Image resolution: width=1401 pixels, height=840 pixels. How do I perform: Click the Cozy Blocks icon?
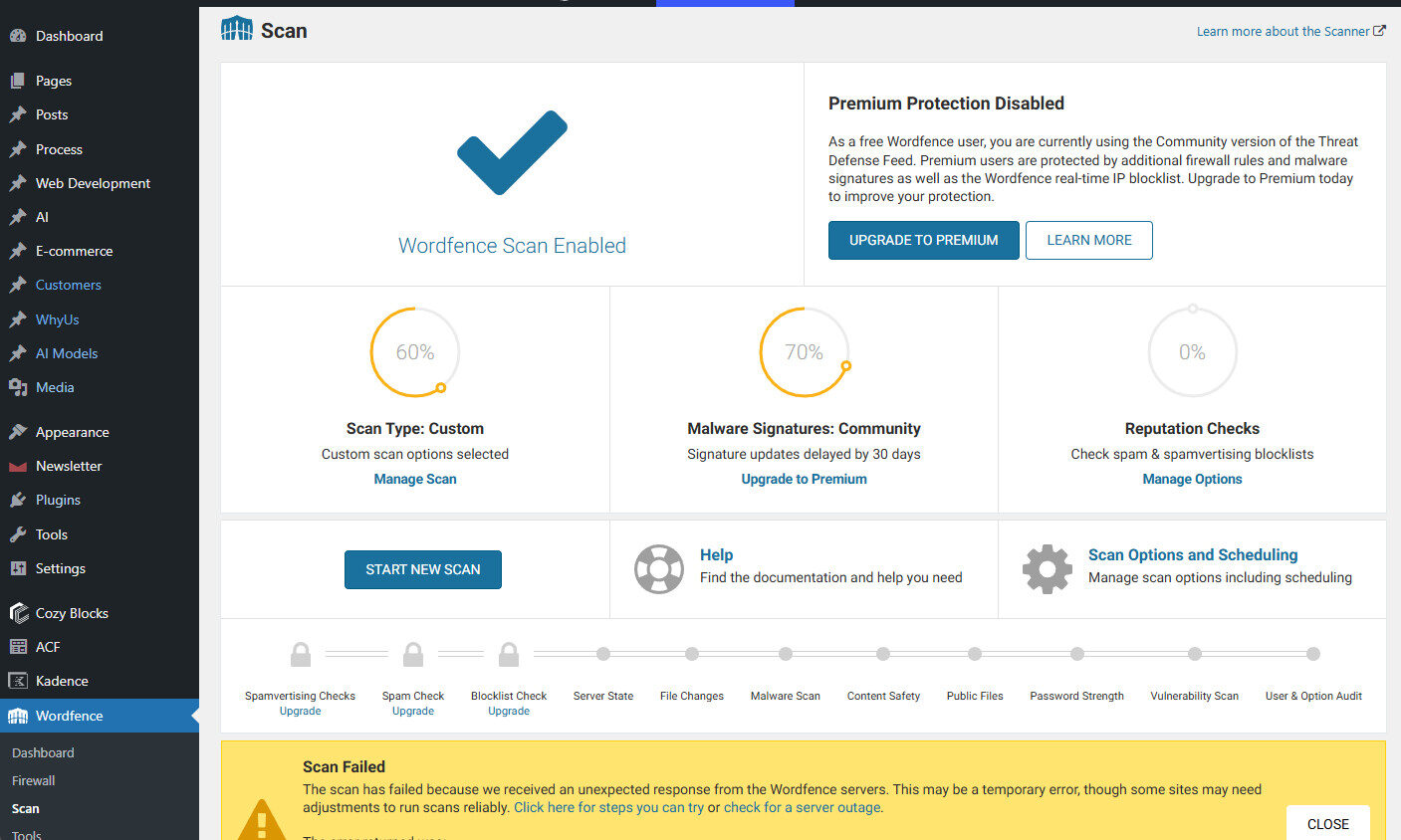coord(18,613)
